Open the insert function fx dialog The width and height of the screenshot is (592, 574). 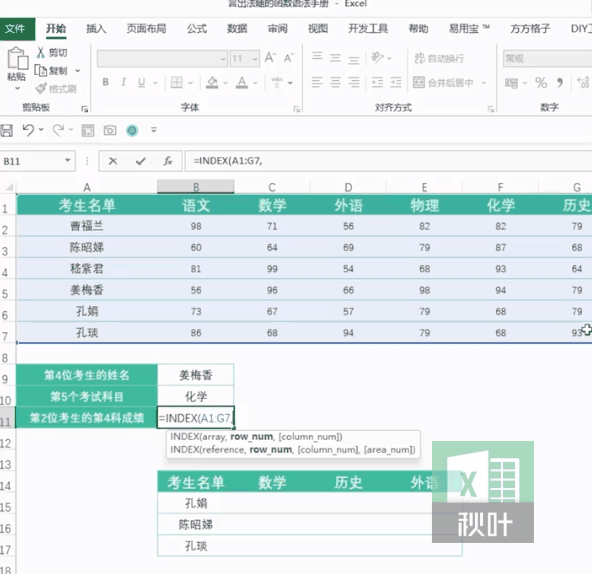[168, 161]
